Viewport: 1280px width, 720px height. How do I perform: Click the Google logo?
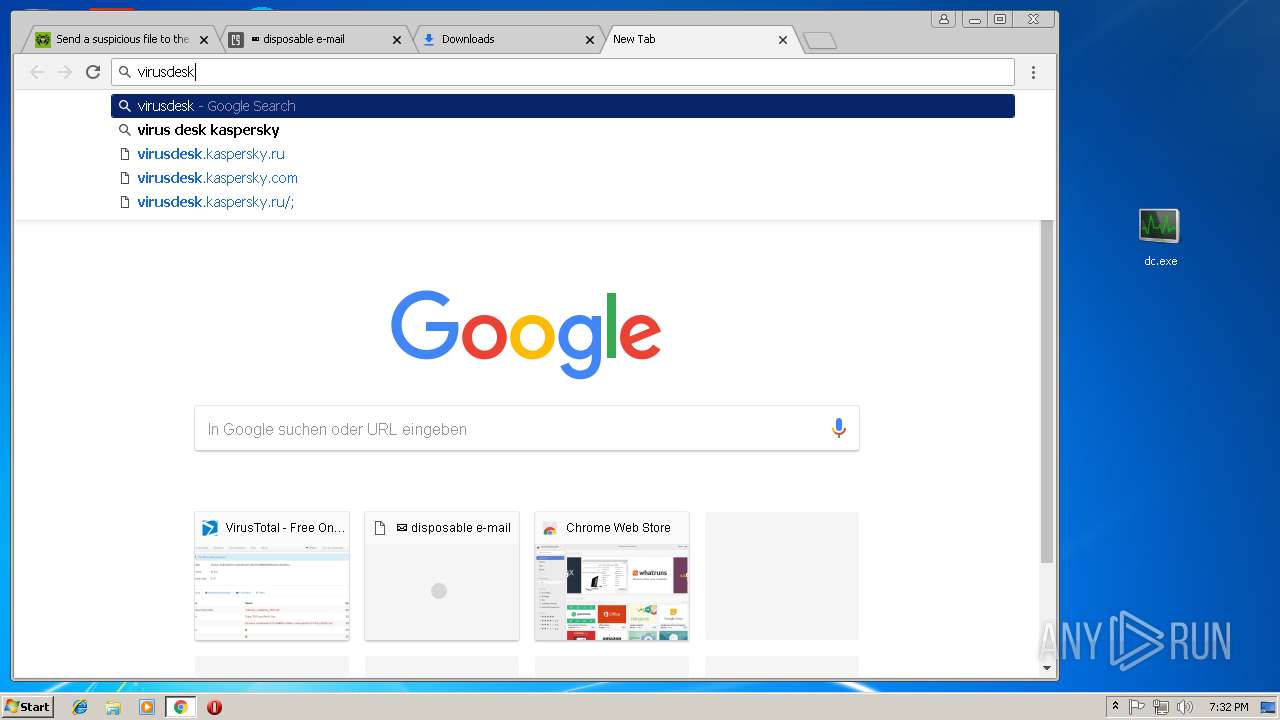[526, 334]
